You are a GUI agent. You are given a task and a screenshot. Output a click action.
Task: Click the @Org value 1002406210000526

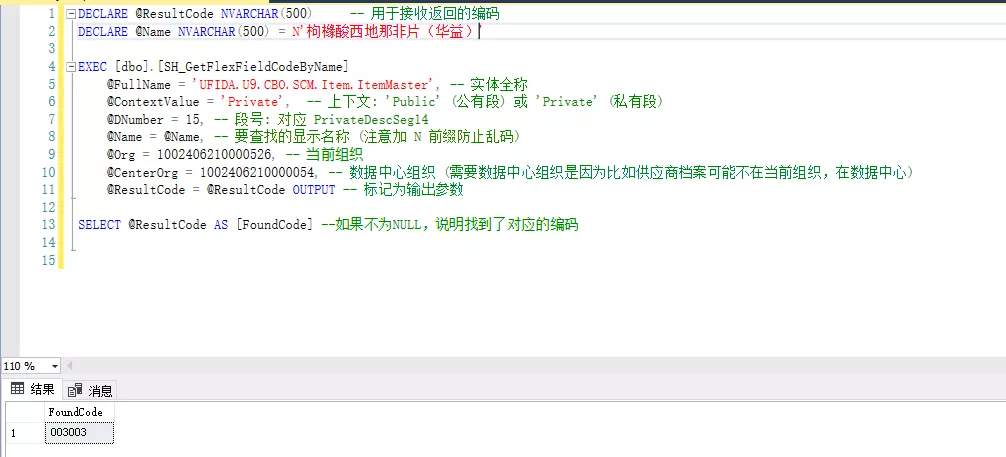click(x=219, y=154)
